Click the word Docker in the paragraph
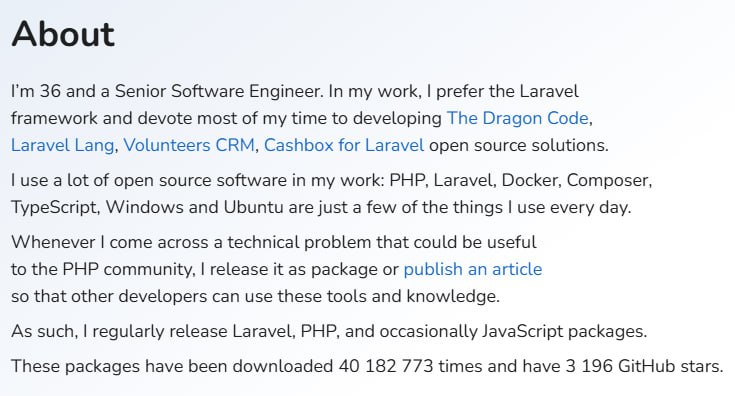Image resolution: width=735 pixels, height=396 pixels. tap(531, 180)
